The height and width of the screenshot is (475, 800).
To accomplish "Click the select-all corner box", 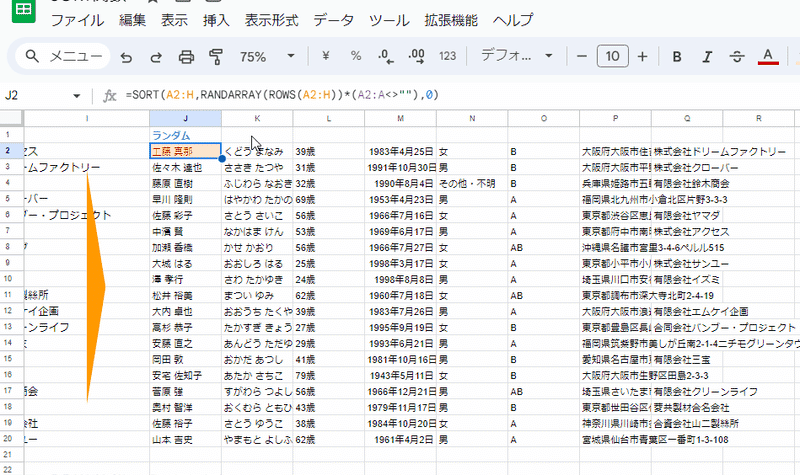I will tap(11, 118).
